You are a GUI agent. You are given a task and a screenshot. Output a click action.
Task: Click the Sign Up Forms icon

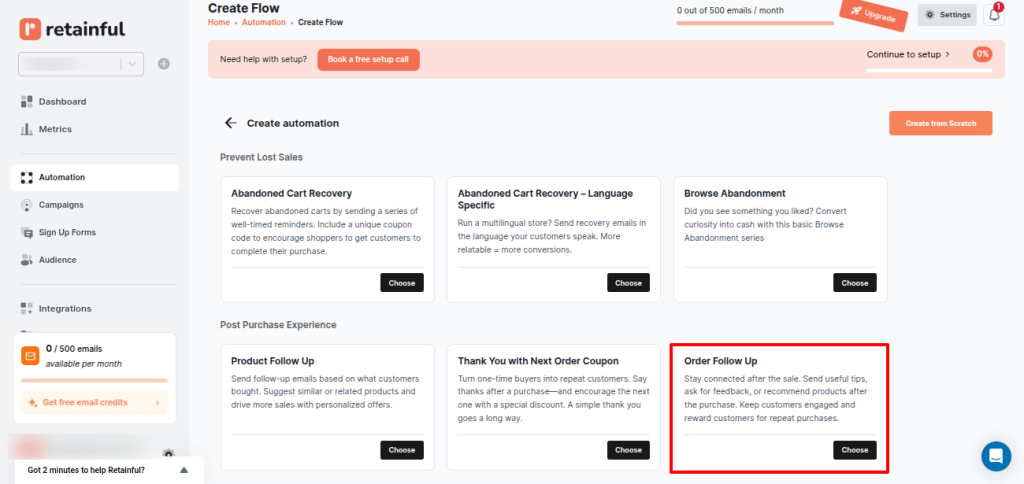point(27,233)
